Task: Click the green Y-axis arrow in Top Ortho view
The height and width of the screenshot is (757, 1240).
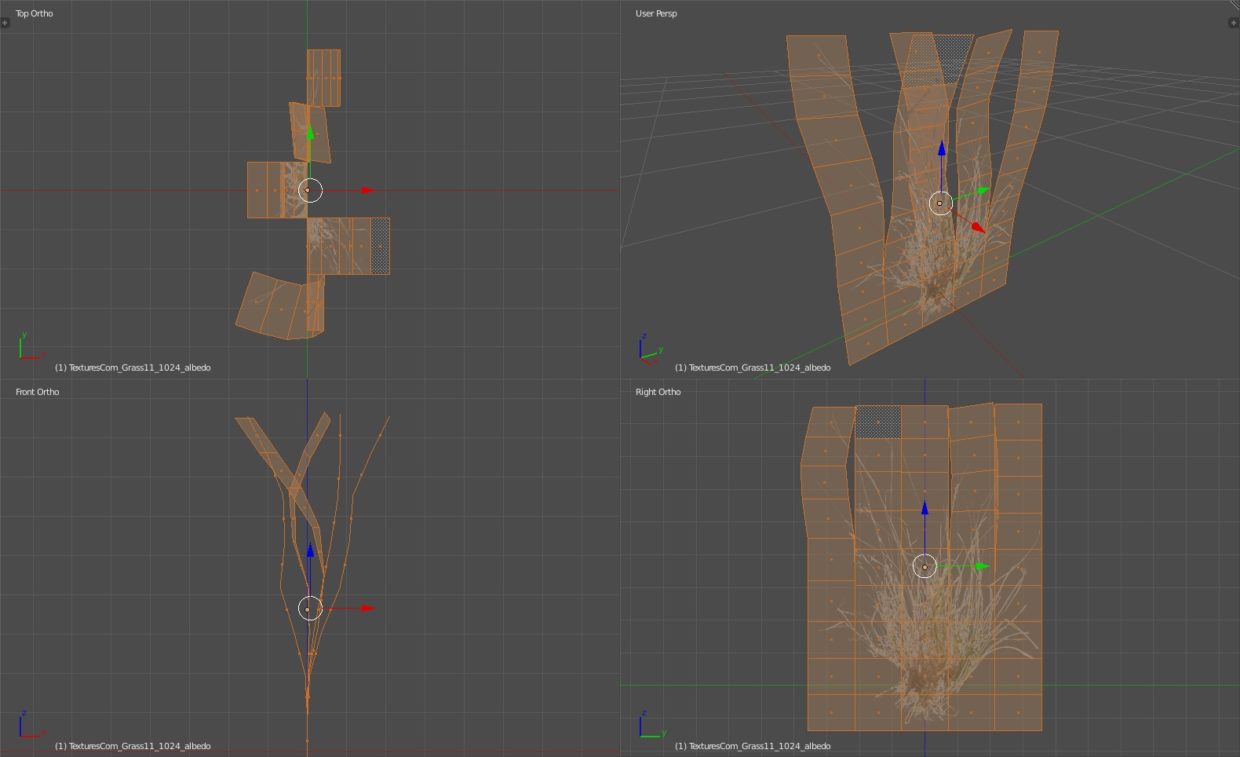Action: (x=310, y=135)
